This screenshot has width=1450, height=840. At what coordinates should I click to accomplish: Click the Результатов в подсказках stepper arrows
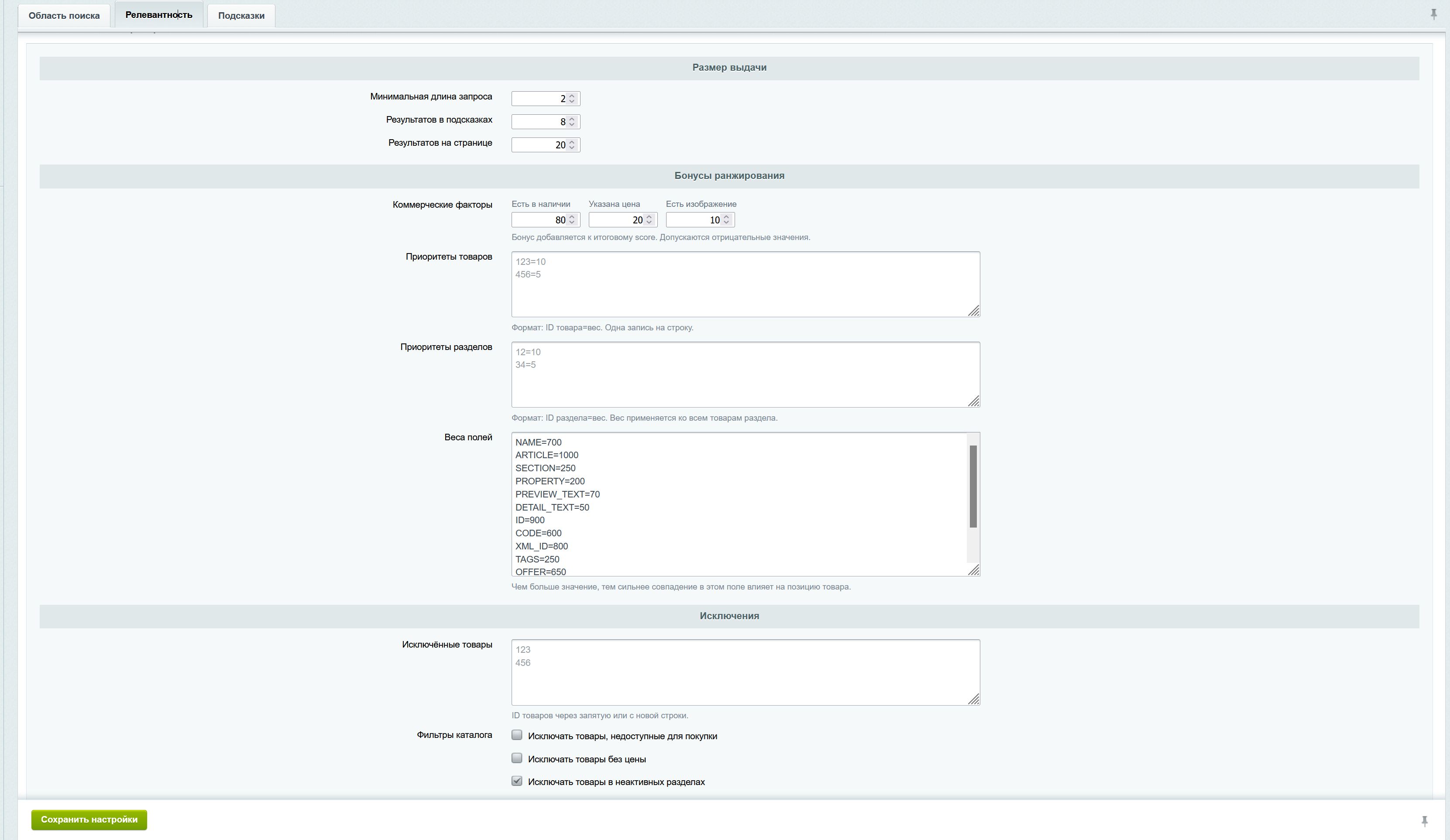pos(572,121)
